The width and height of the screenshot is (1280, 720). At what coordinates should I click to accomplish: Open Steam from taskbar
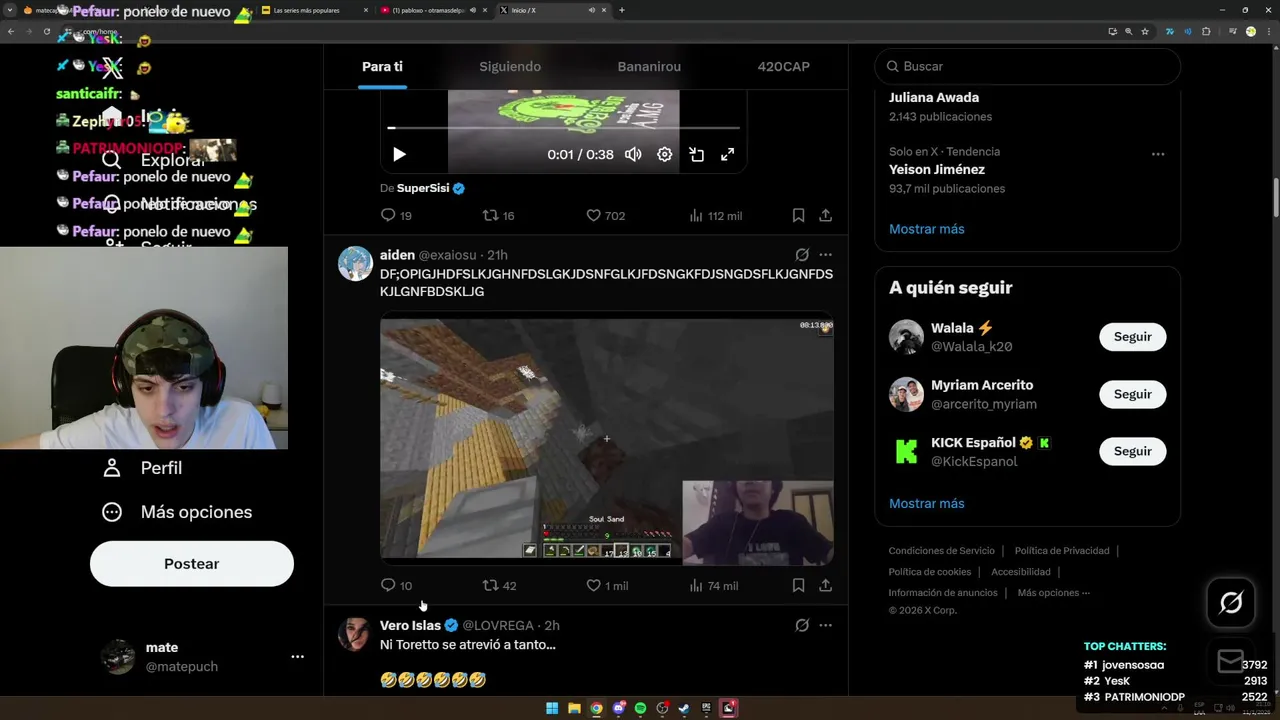click(684, 708)
